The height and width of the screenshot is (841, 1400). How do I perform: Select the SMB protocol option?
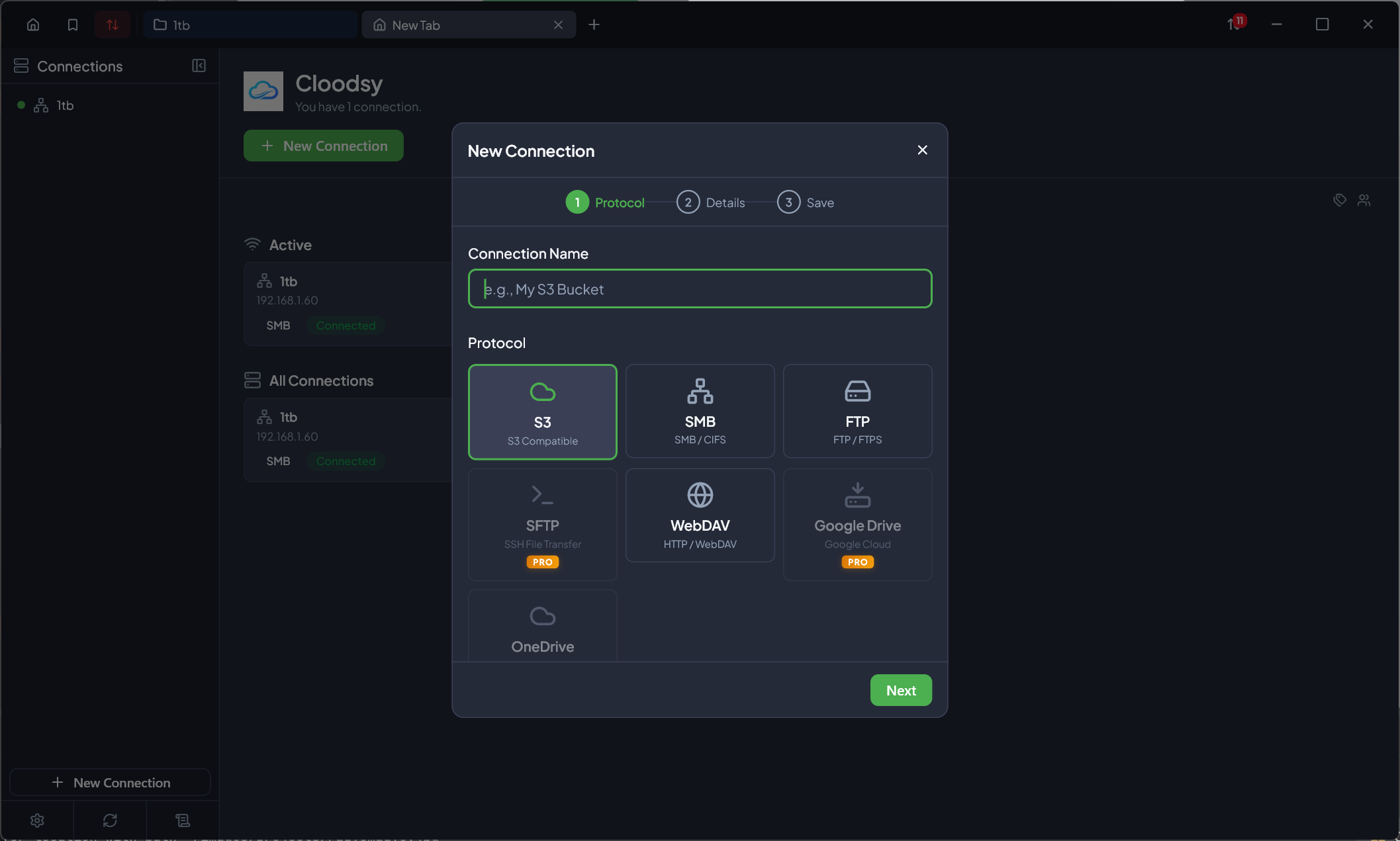[x=700, y=410]
